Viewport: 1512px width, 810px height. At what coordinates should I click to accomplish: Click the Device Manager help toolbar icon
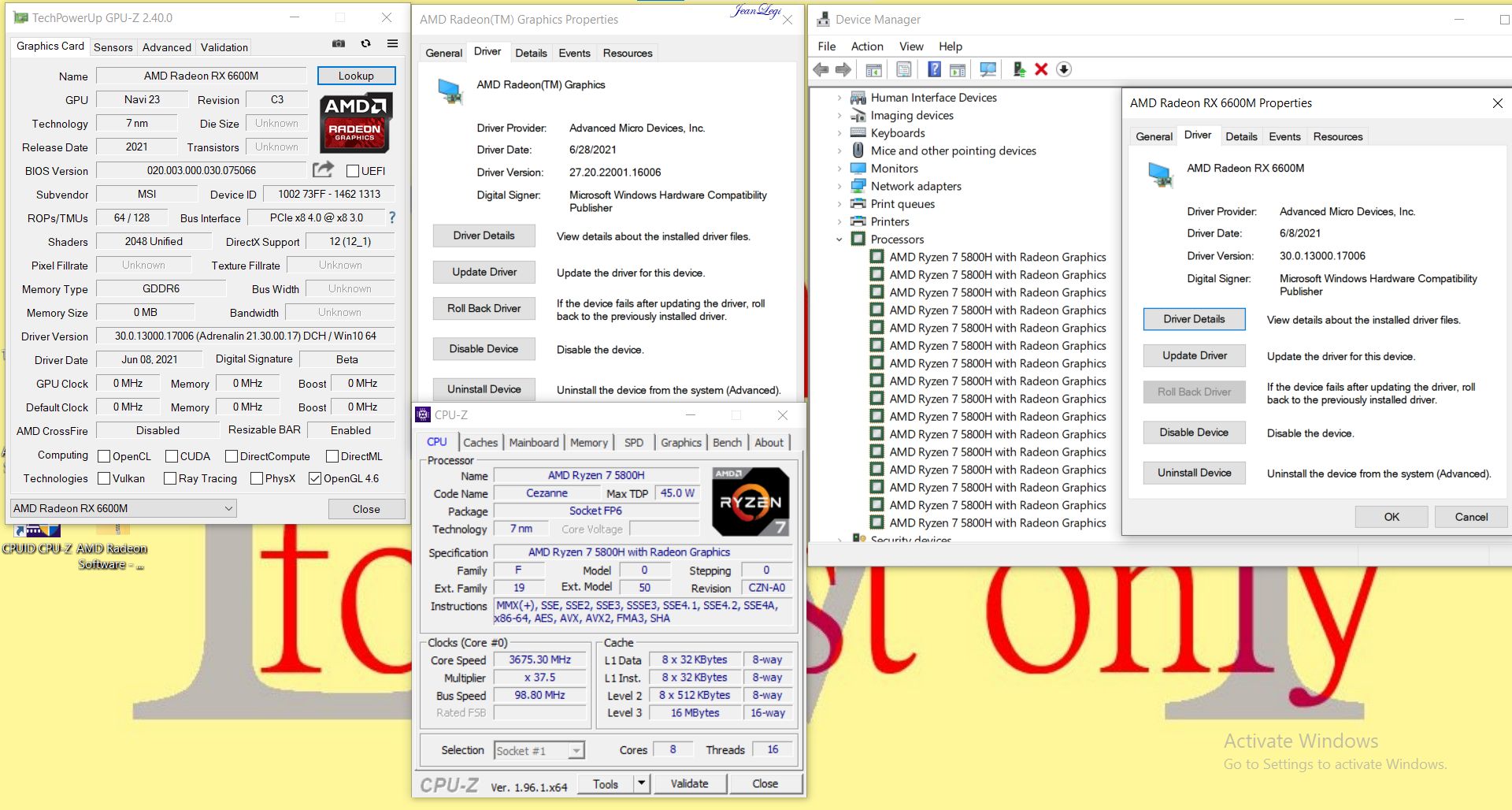[x=934, y=69]
